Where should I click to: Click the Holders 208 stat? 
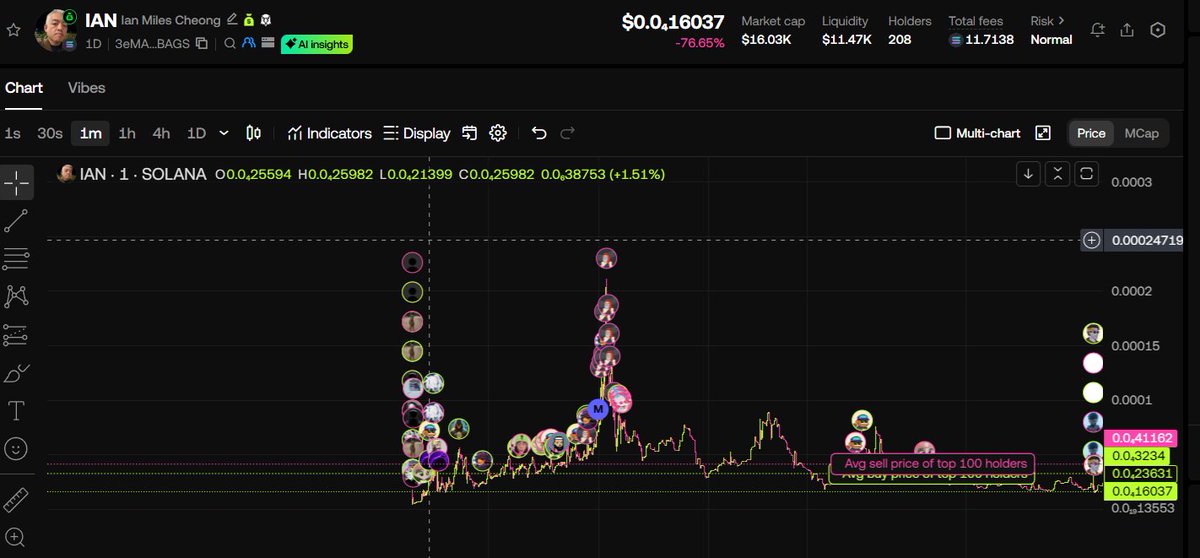(909, 30)
